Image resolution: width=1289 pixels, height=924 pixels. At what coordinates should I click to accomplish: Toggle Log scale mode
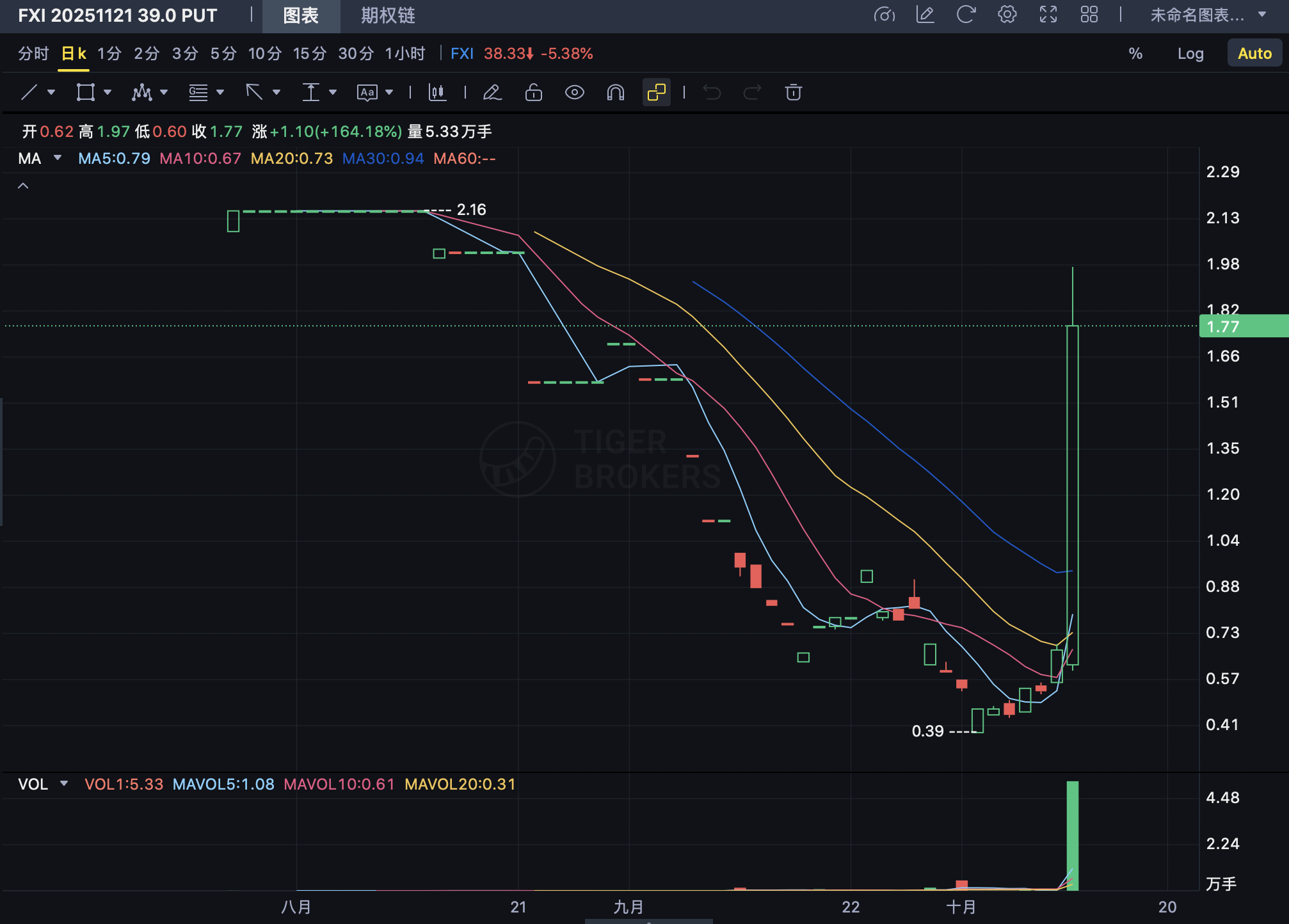click(1190, 54)
